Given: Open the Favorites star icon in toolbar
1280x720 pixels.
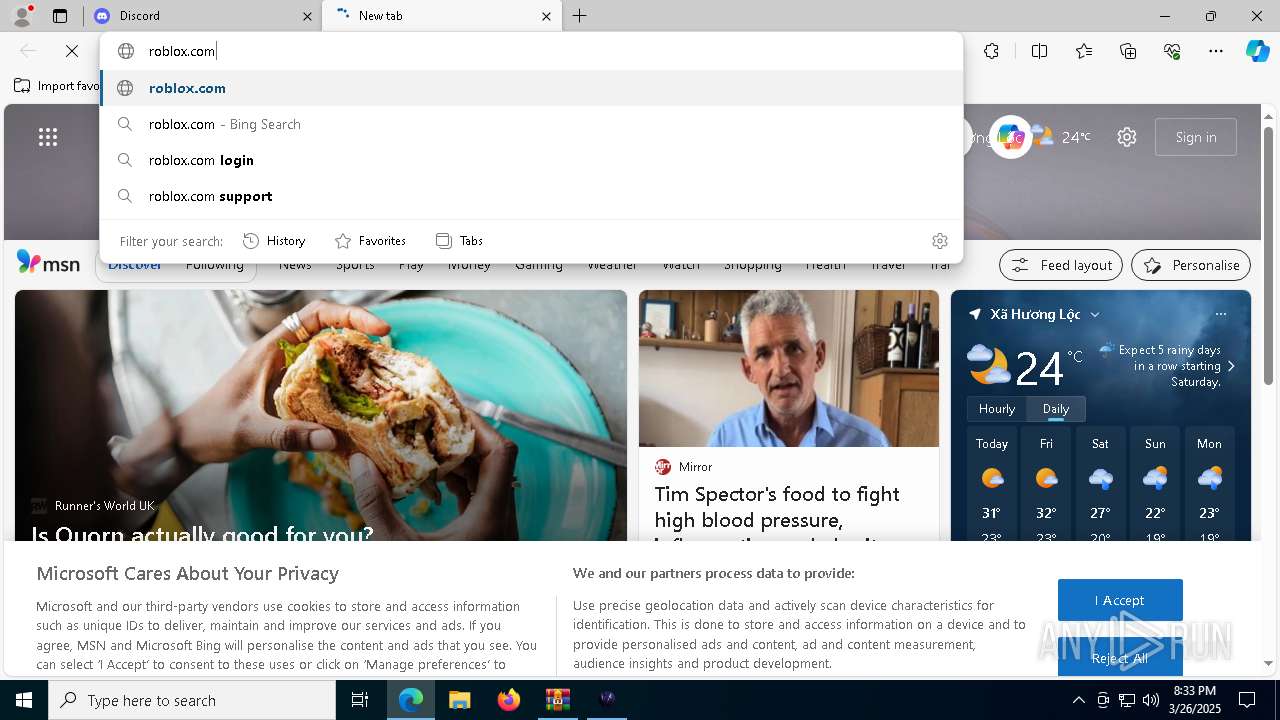Looking at the screenshot, I should click(1084, 51).
